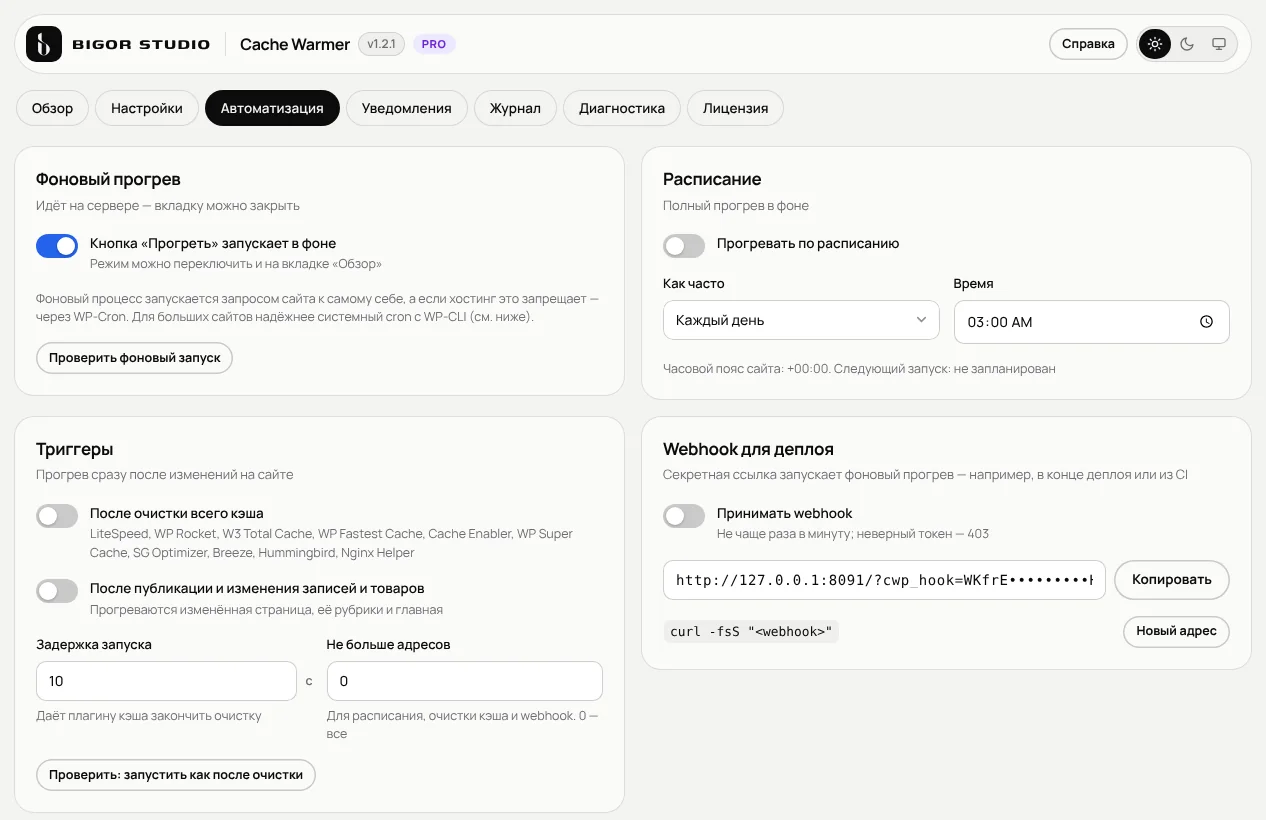
Task: Click the «curl -fsS "<webhook>"» code snippet
Action: tap(751, 632)
